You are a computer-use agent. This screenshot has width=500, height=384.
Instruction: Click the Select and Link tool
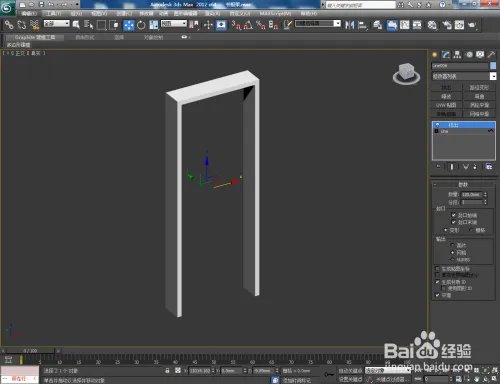coord(9,25)
